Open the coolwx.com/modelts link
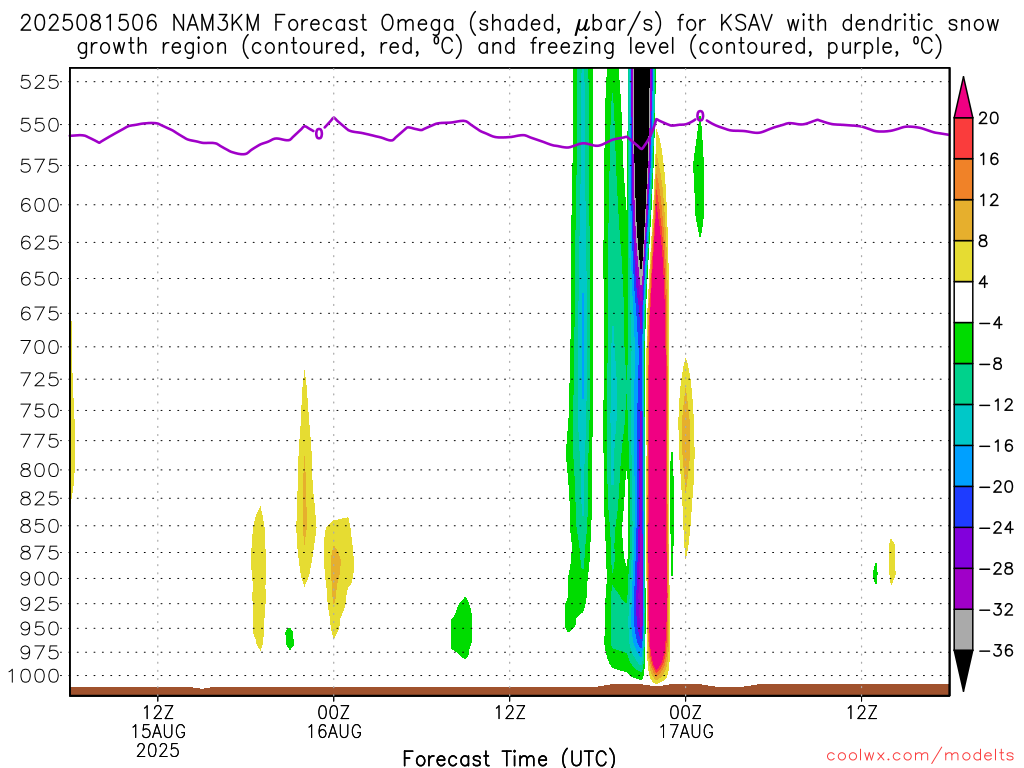 [x=920, y=755]
